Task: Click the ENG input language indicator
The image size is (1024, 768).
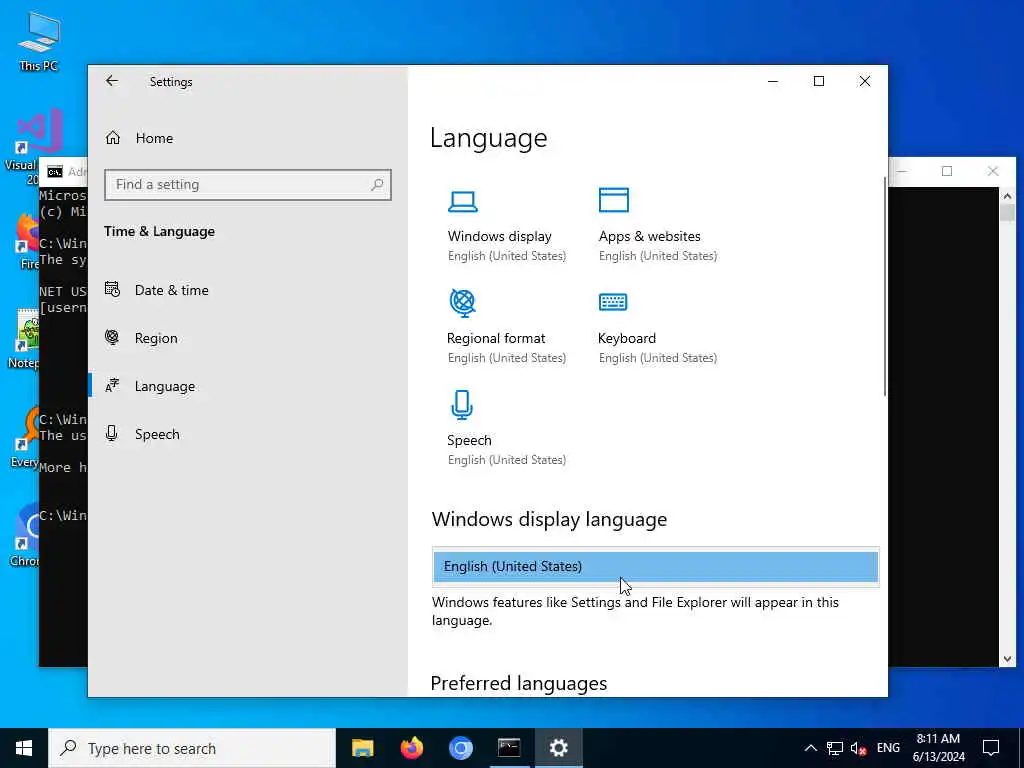Action: point(888,748)
